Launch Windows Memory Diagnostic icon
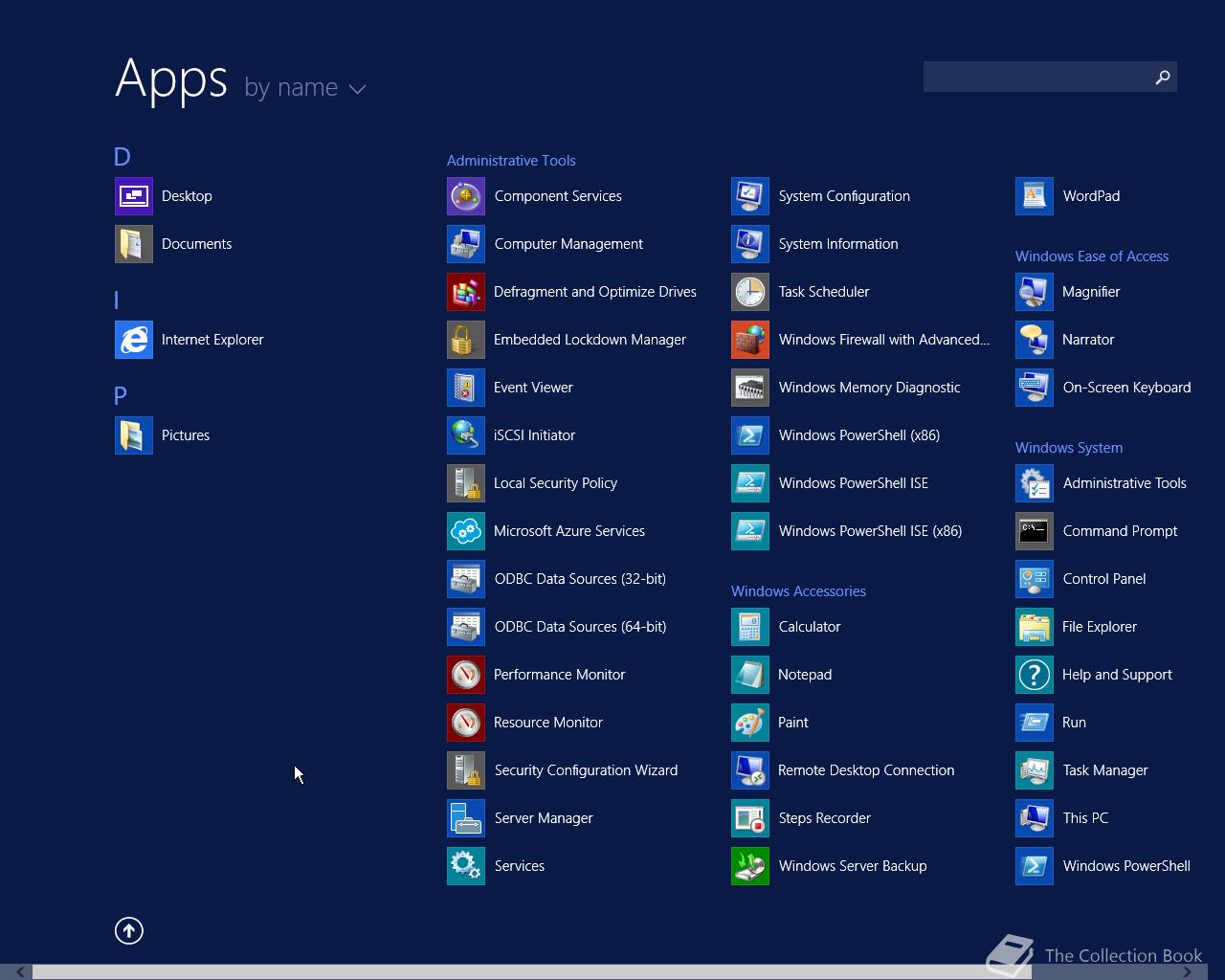This screenshot has height=980, width=1225. pos(750,388)
